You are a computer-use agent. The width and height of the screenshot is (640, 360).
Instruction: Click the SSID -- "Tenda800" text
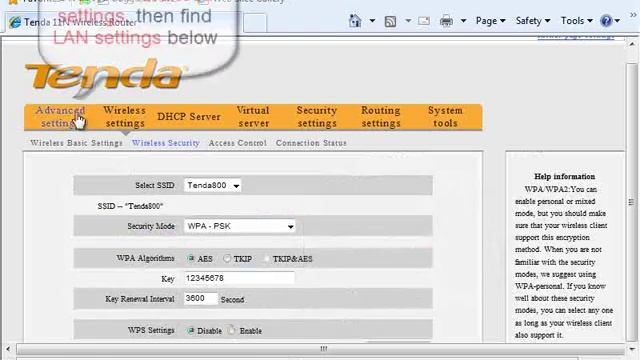point(130,206)
